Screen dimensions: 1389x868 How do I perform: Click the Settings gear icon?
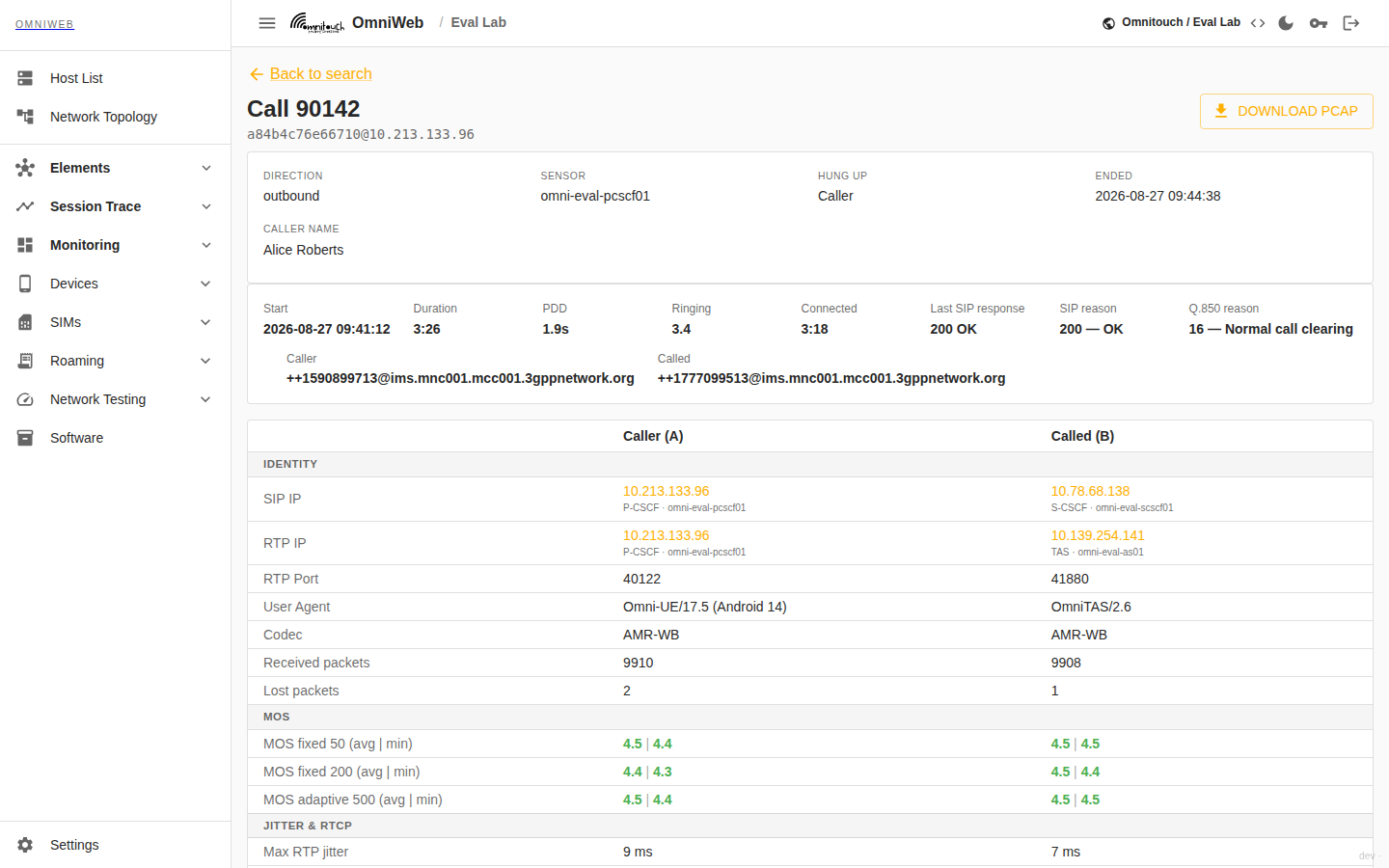tap(25, 845)
